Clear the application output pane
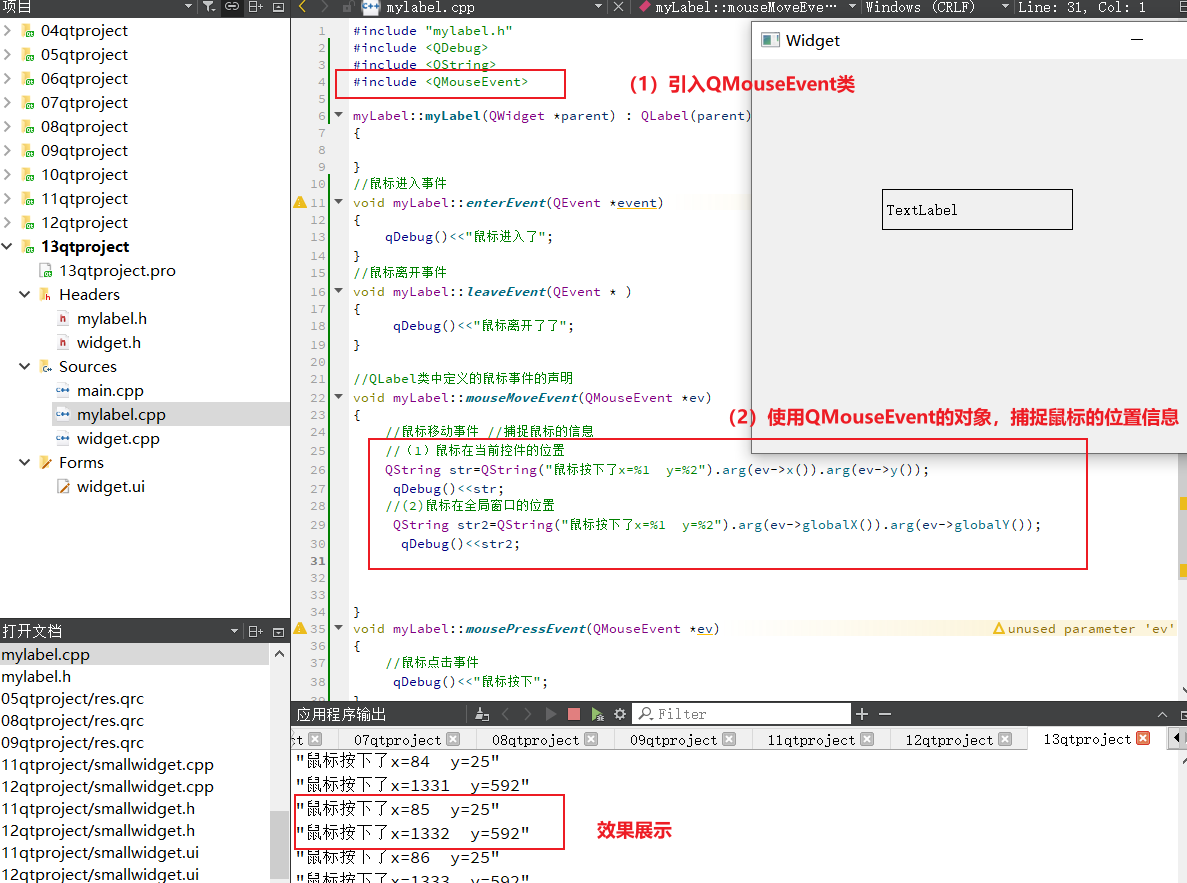Screen dimensions: 1187x883 pyautogui.click(x=481, y=713)
